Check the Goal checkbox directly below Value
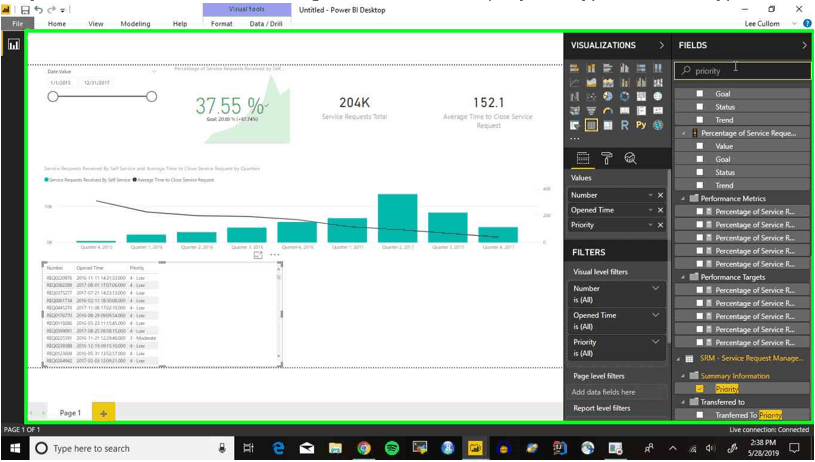The image size is (815, 462). click(700, 159)
